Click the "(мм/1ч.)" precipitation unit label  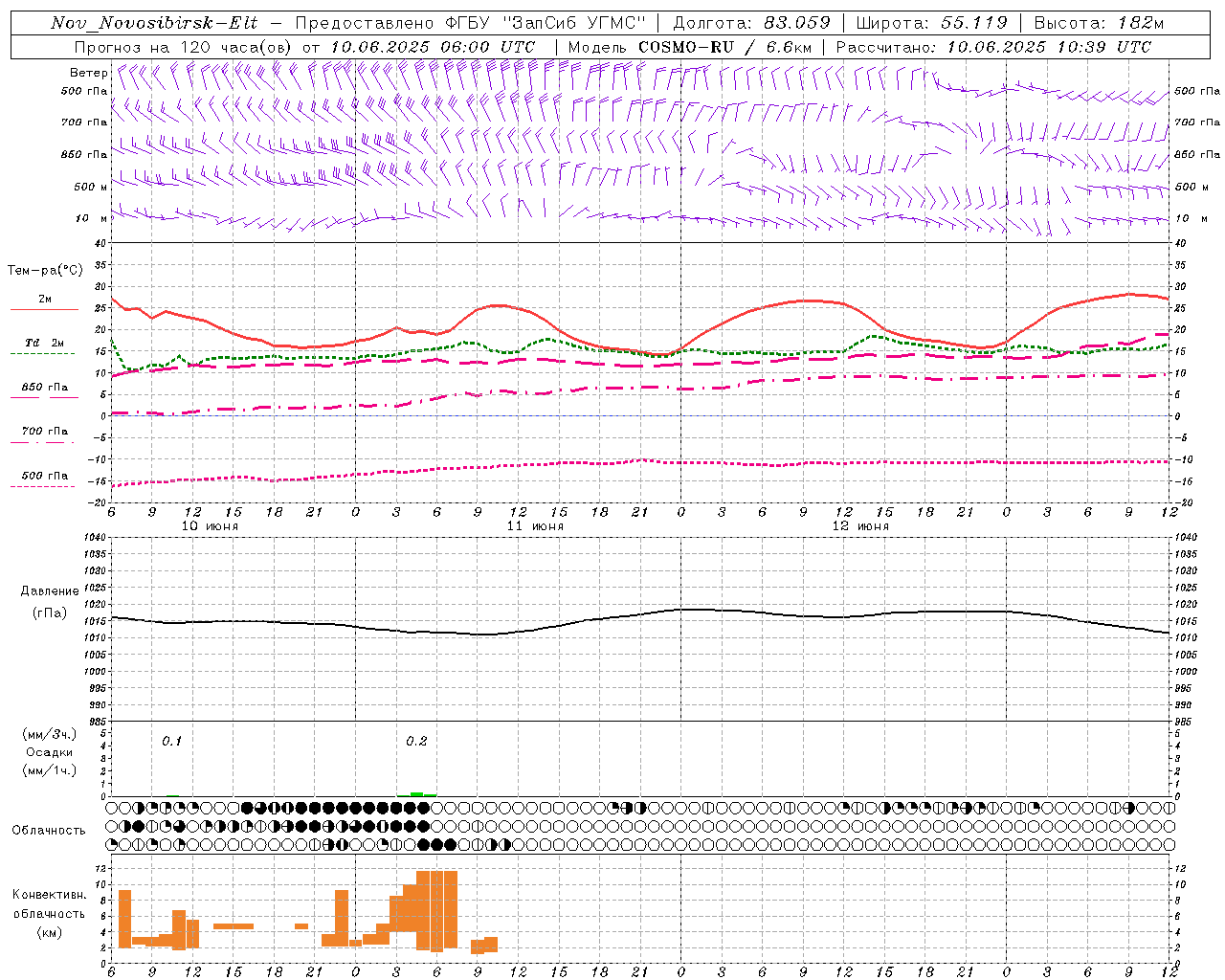pyautogui.click(x=50, y=770)
